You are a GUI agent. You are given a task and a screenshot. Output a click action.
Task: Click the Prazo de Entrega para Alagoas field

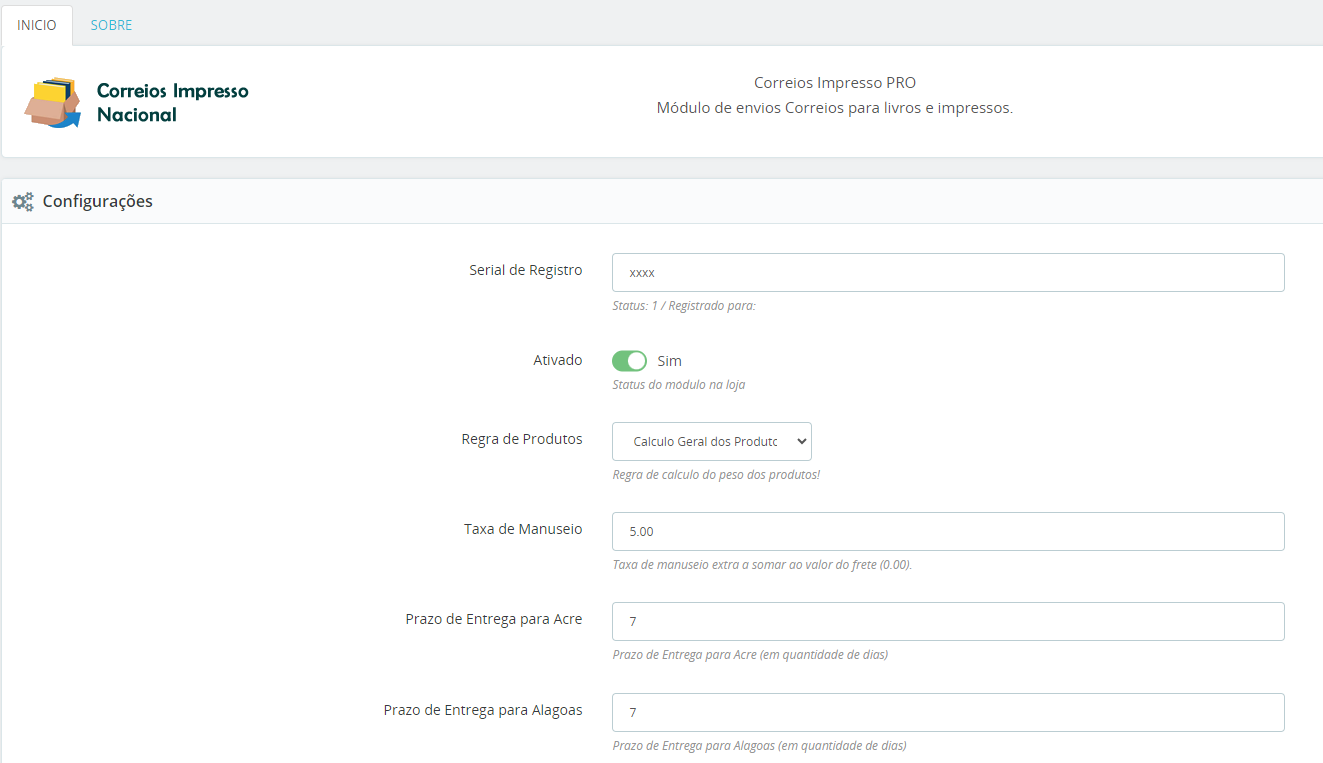(948, 712)
